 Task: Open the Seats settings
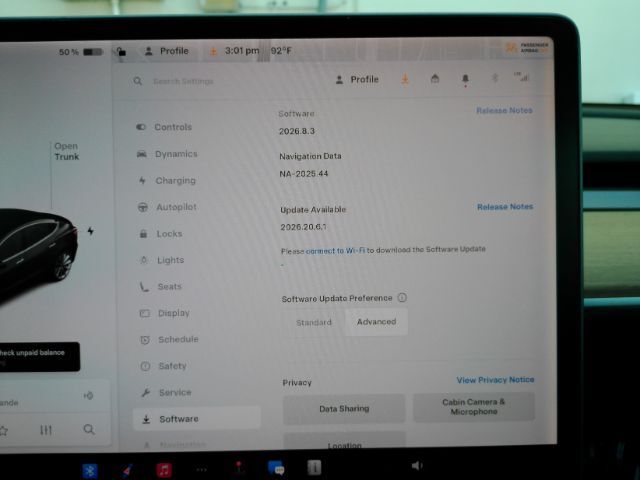point(161,287)
